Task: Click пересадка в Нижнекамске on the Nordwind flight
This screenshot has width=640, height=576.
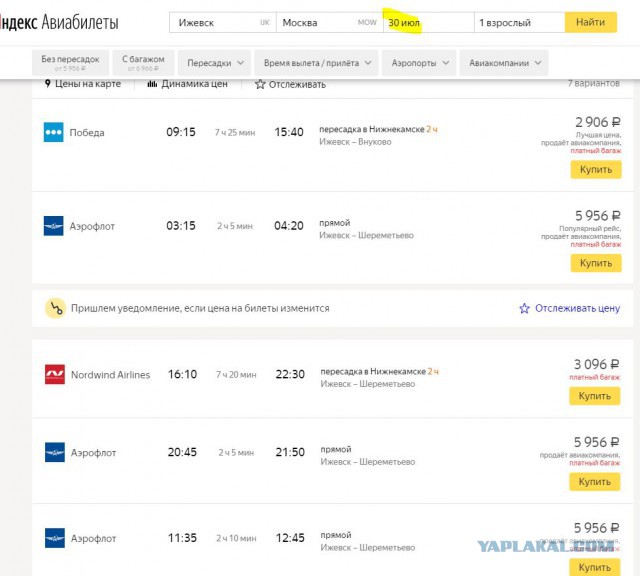Action: tap(373, 371)
